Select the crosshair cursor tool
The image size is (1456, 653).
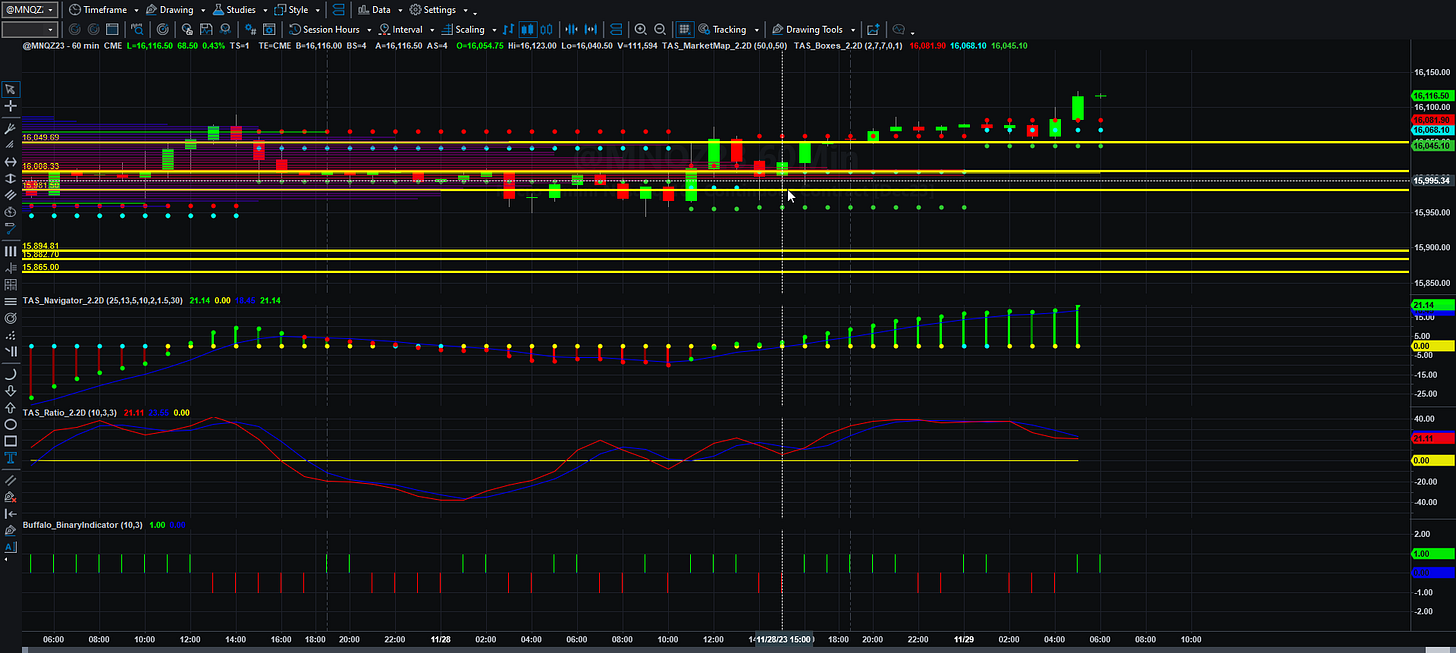10,105
